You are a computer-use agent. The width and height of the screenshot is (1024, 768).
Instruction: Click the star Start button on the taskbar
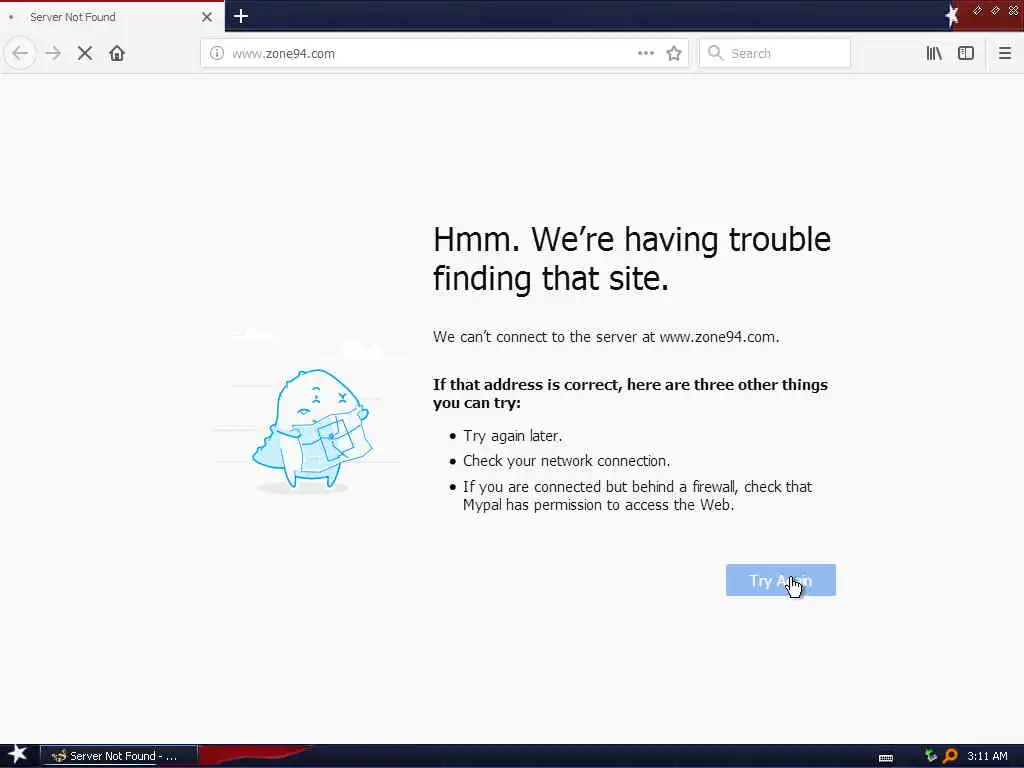[18, 754]
